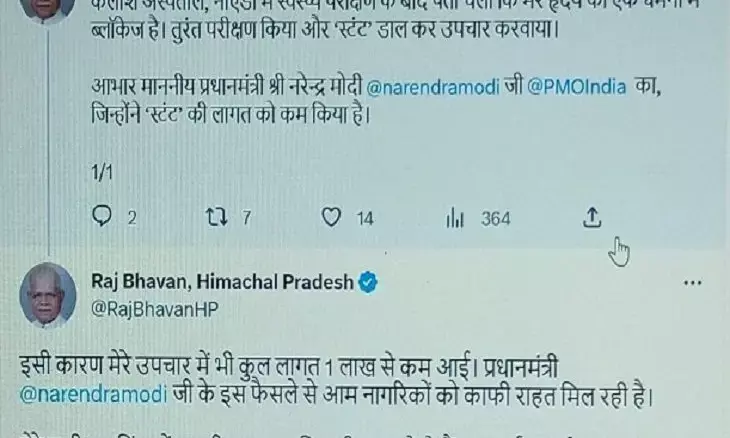Click the reply speech bubble icon
This screenshot has width=730, height=438.
tap(102, 216)
